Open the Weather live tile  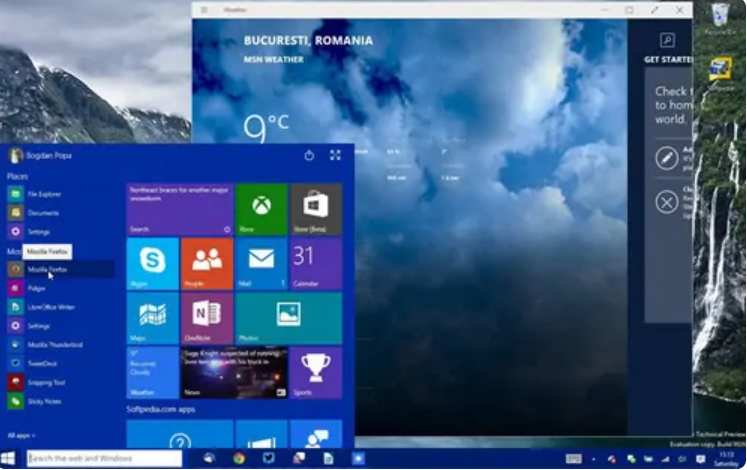point(153,372)
